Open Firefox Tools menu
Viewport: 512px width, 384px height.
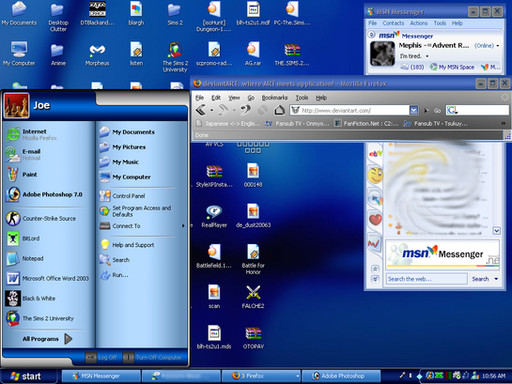tap(302, 98)
